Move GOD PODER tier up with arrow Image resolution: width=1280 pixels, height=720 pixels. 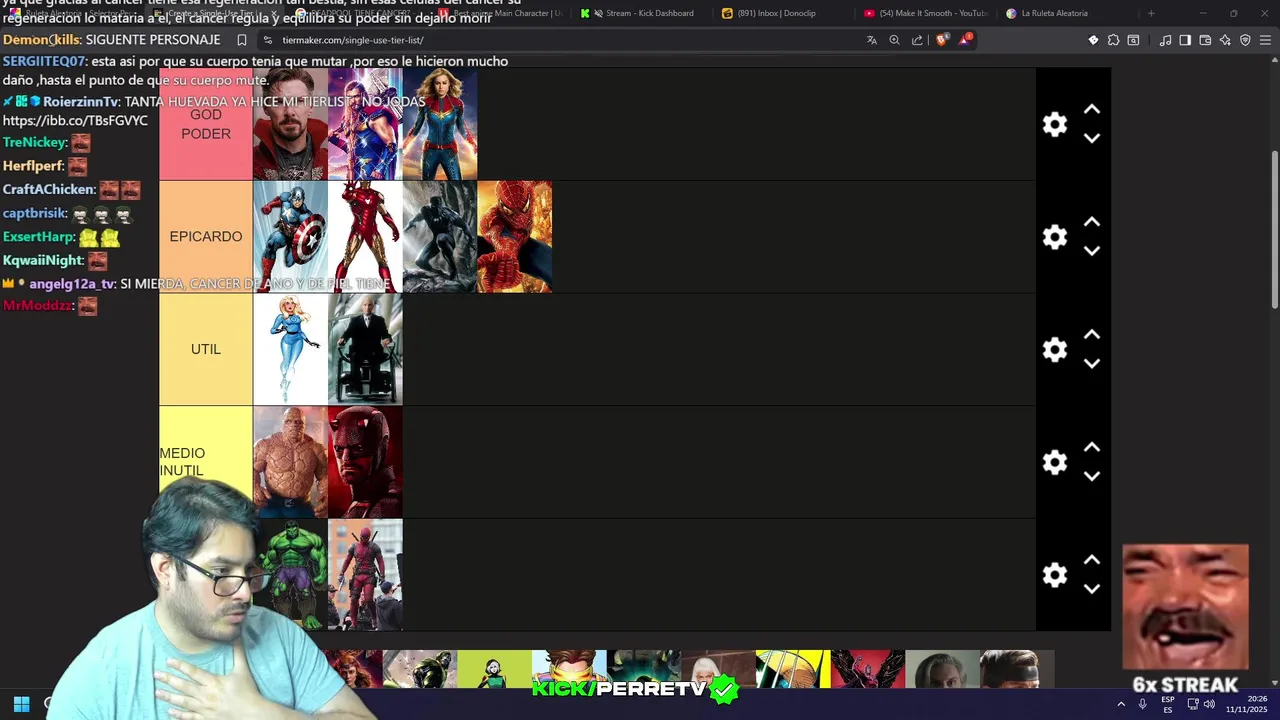(1092, 109)
